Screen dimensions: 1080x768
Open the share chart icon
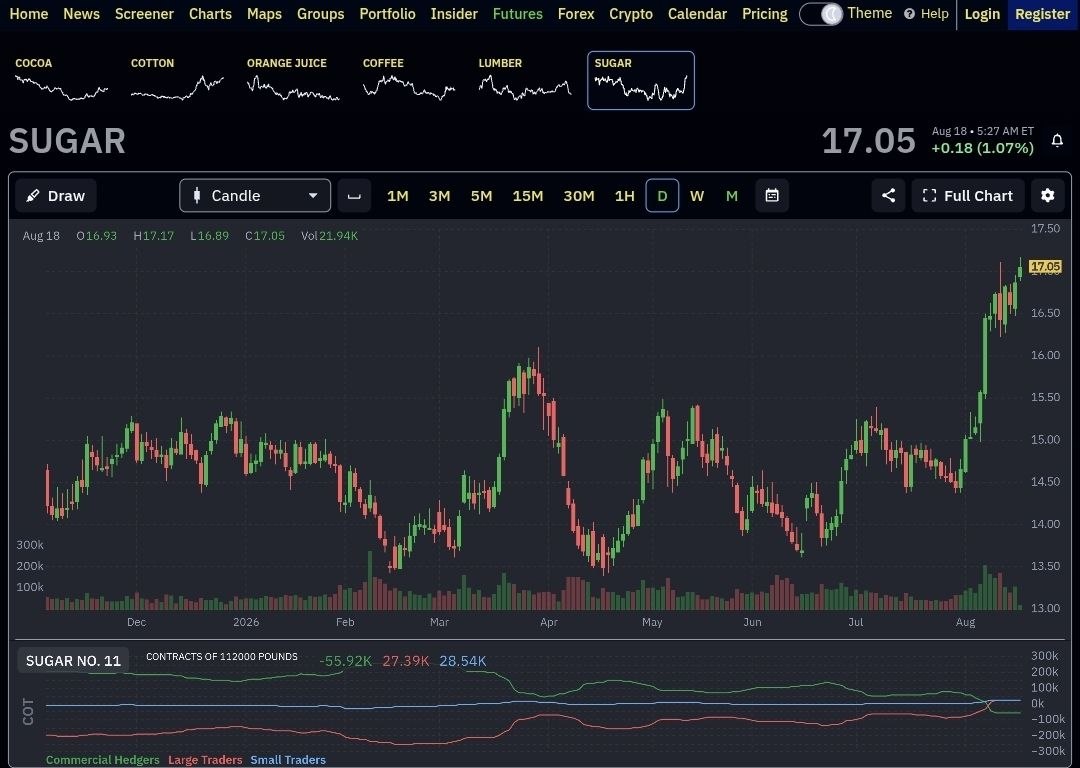(x=889, y=196)
